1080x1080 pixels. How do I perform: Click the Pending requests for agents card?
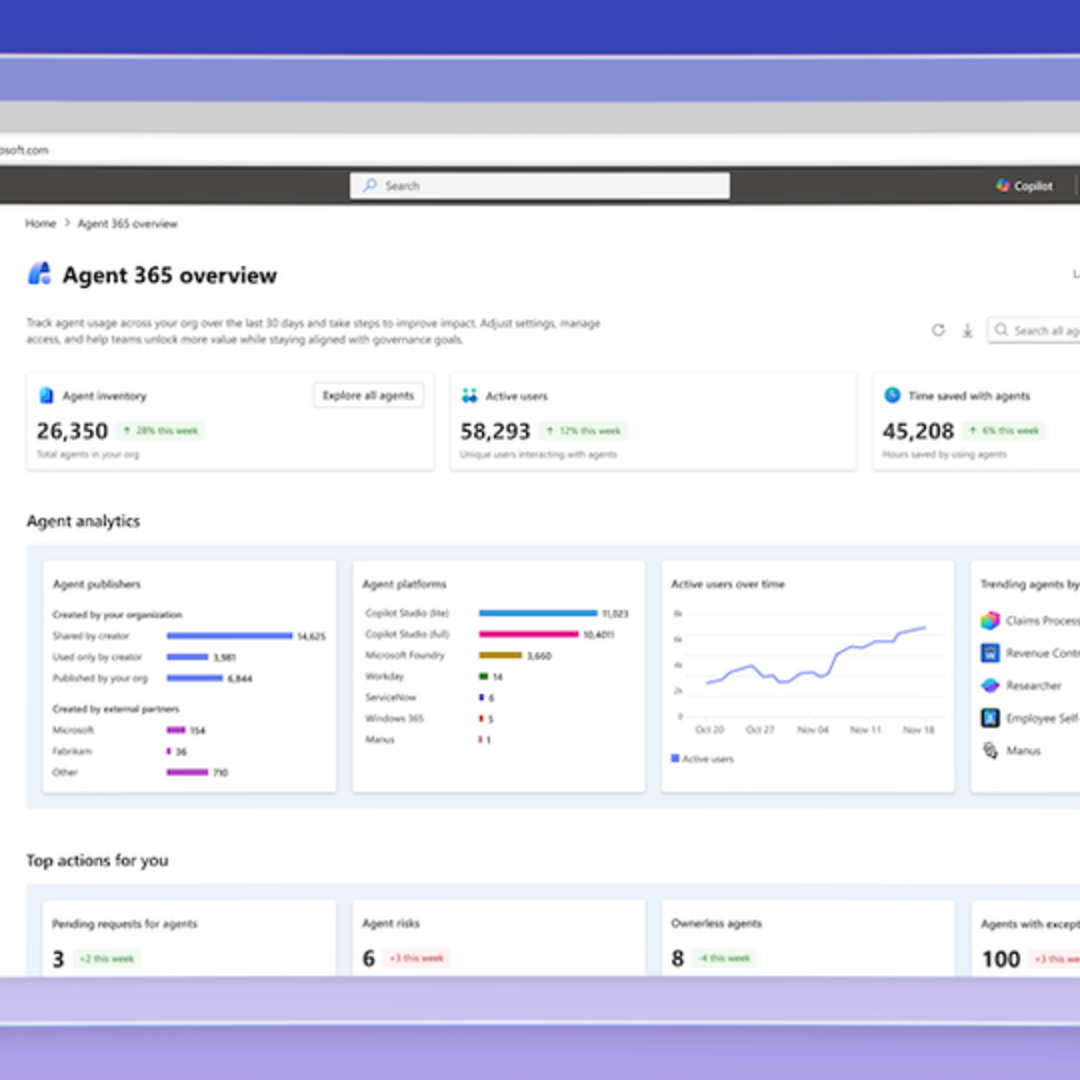pyautogui.click(x=189, y=938)
